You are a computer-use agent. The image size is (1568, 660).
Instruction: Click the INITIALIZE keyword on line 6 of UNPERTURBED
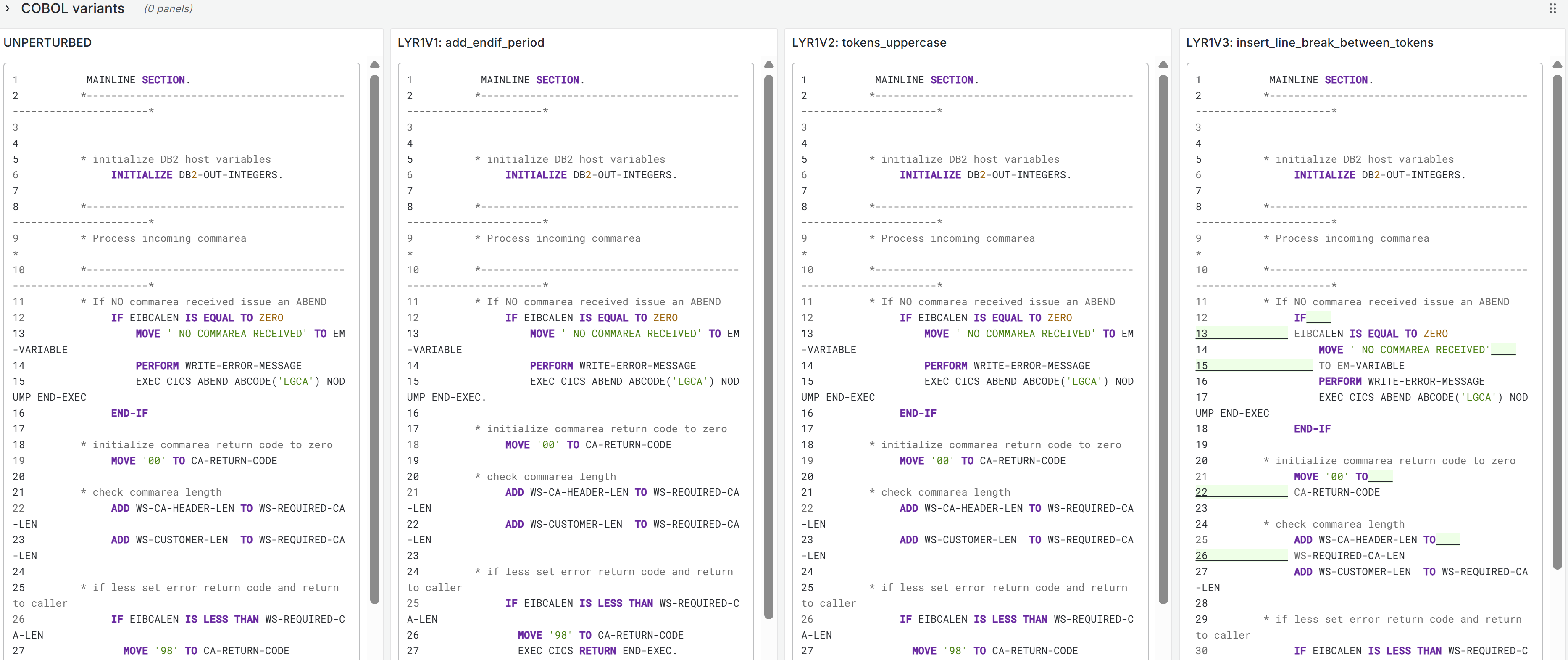point(141,175)
